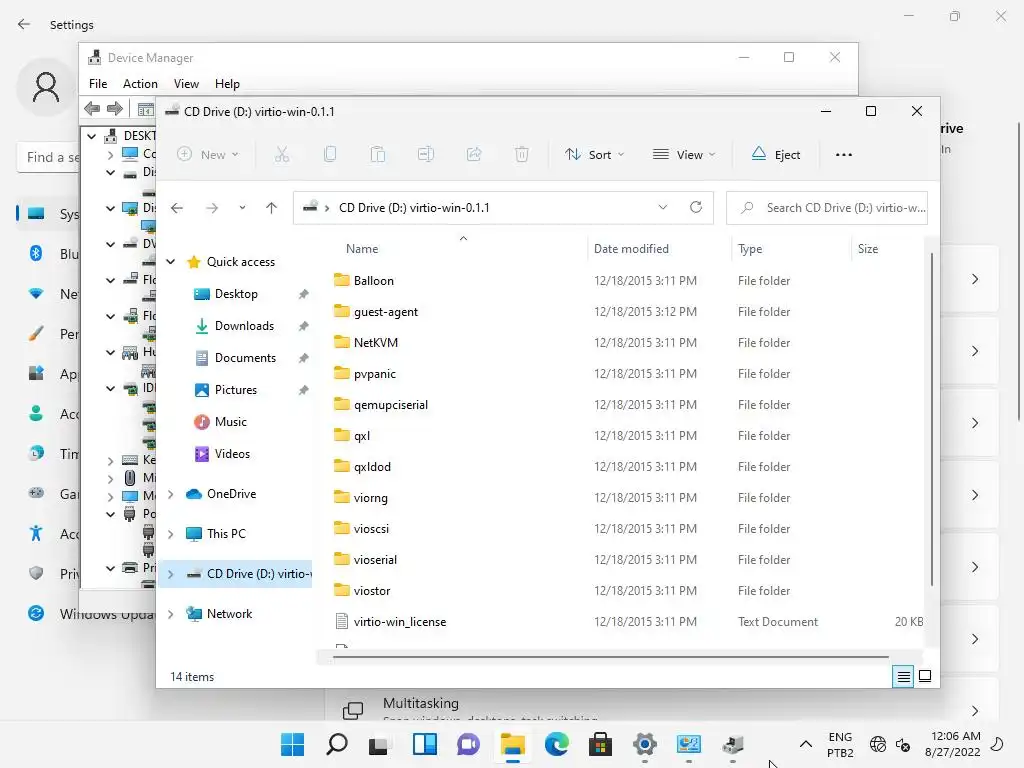Click the Copy icon in Explorer toolbar

point(330,155)
